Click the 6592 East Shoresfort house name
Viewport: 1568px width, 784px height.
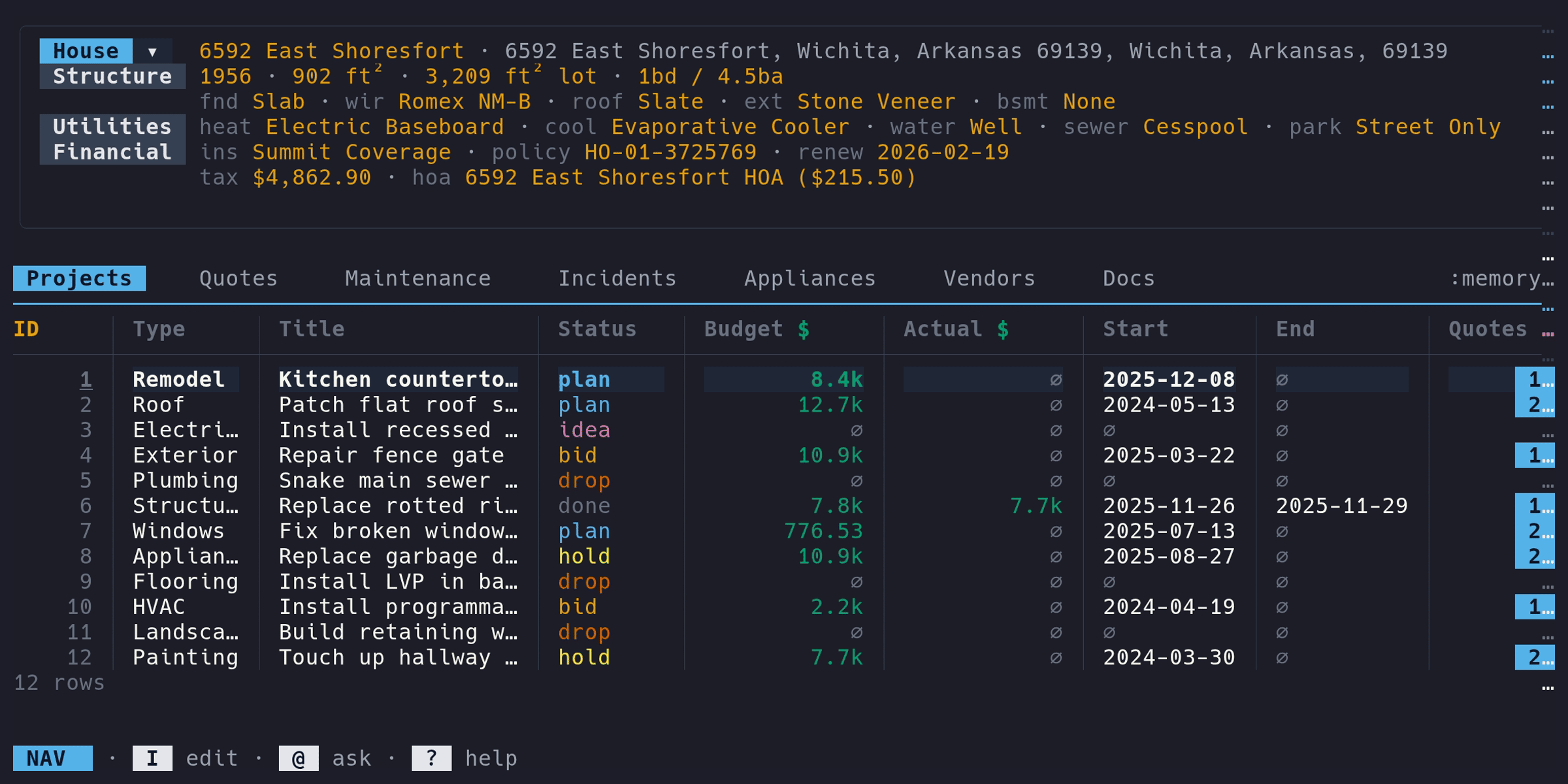pyautogui.click(x=331, y=51)
